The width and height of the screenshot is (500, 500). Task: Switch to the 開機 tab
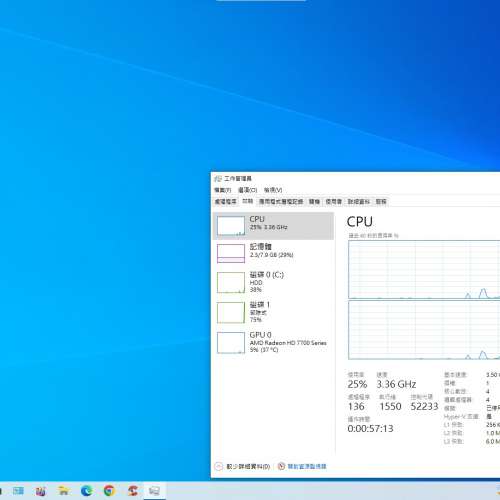[x=314, y=201]
